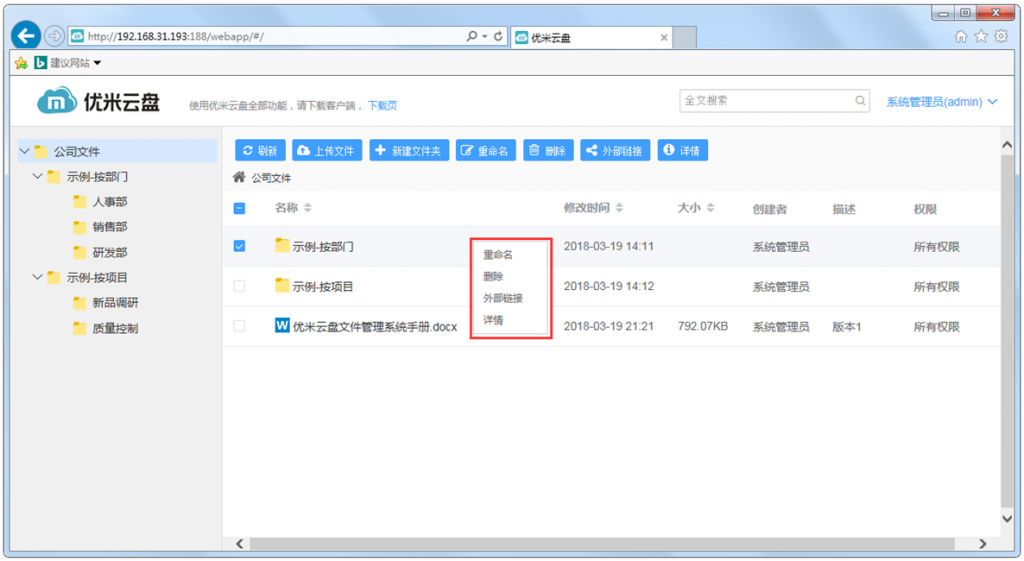Collapse the 公司文件 tree node
The image size is (1024, 561).
[x=24, y=152]
